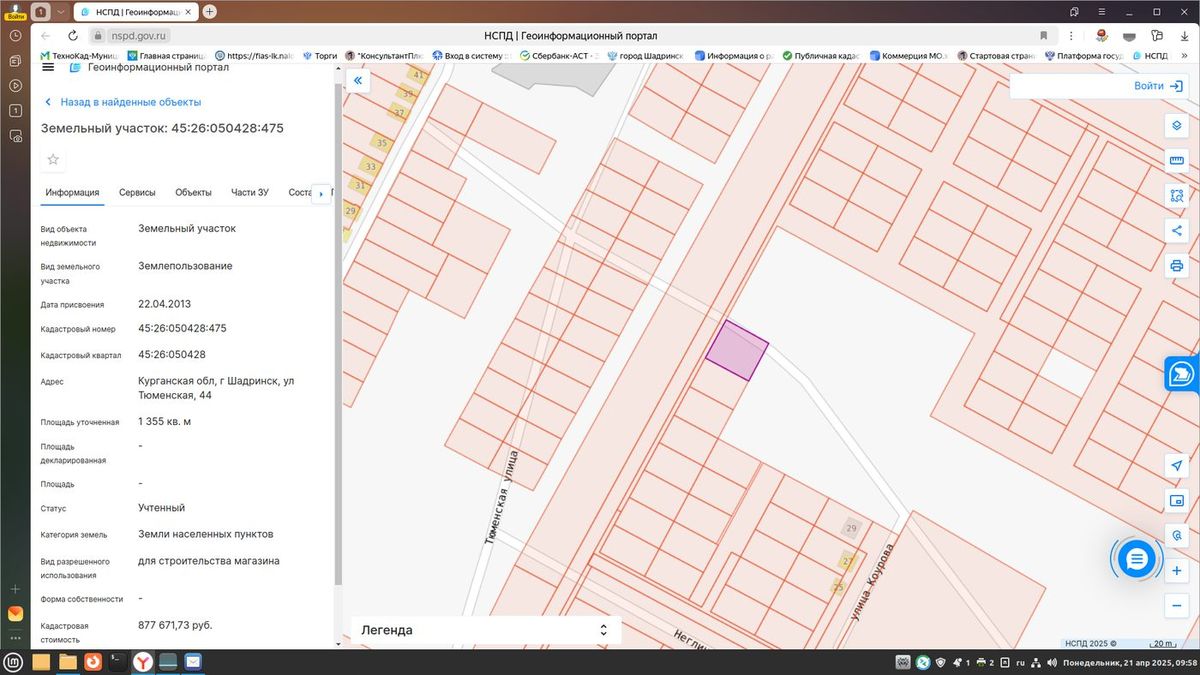The height and width of the screenshot is (675, 1200).
Task: Click the highlighted purple parcel on map
Action: [737, 350]
